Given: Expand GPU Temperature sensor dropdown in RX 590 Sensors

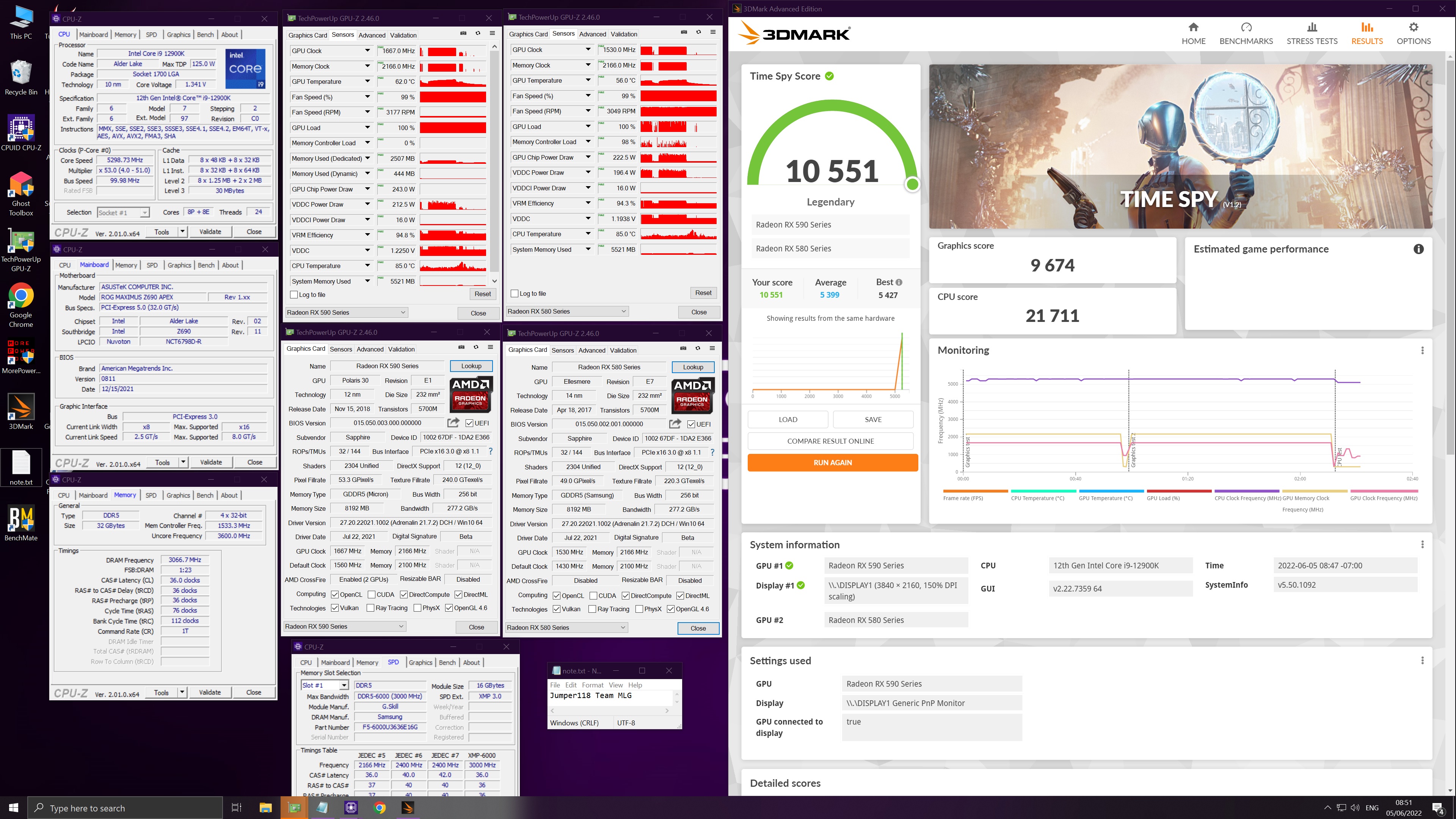Looking at the screenshot, I should [367, 82].
